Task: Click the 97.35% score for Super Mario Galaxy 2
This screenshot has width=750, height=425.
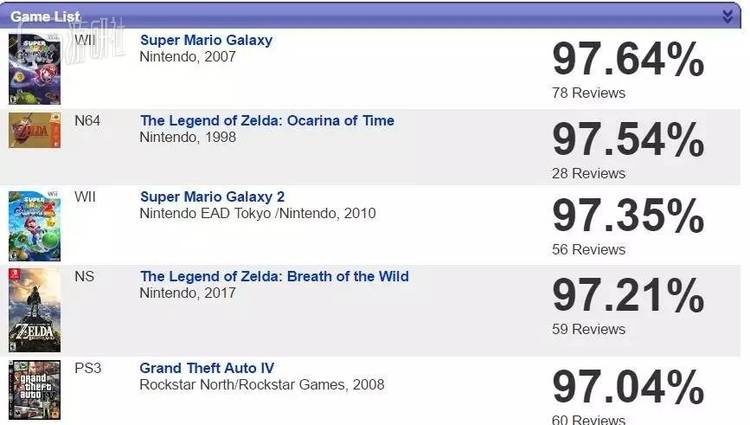Action: pyautogui.click(x=628, y=216)
